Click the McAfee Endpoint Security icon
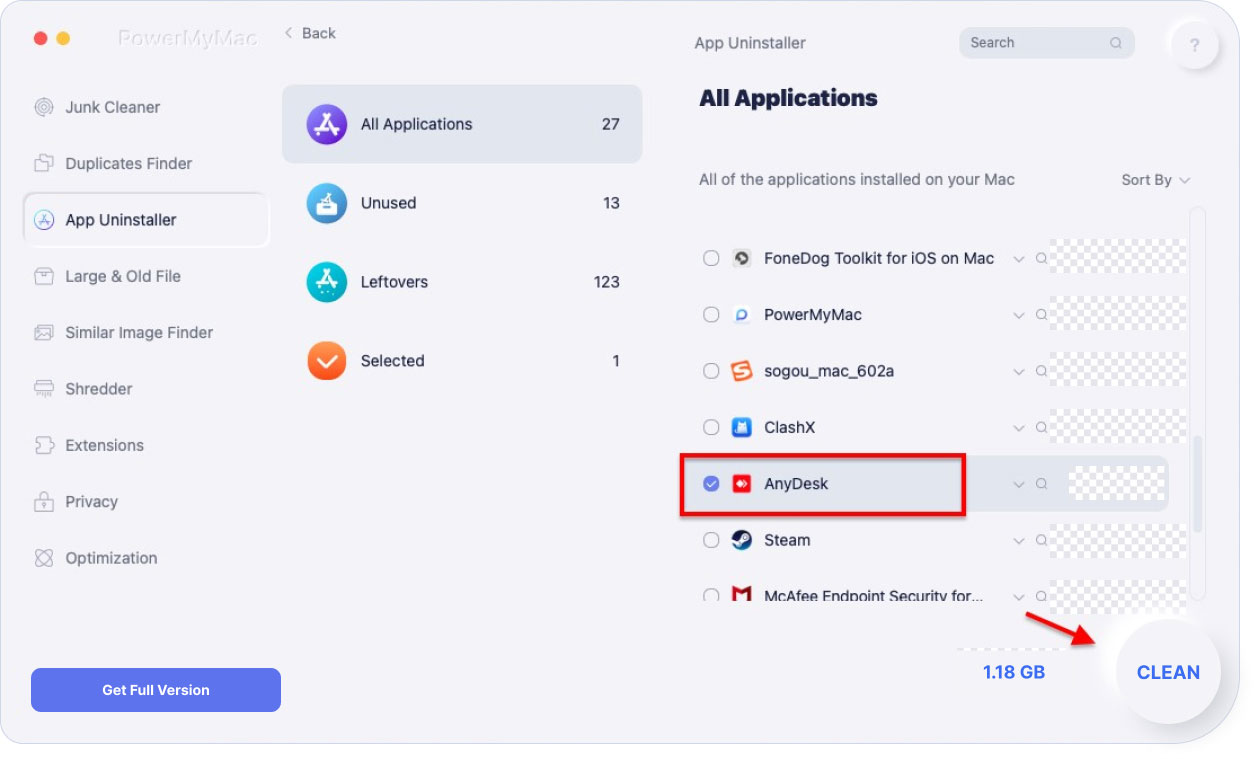Screen dimensions: 1256x759 pos(741,595)
